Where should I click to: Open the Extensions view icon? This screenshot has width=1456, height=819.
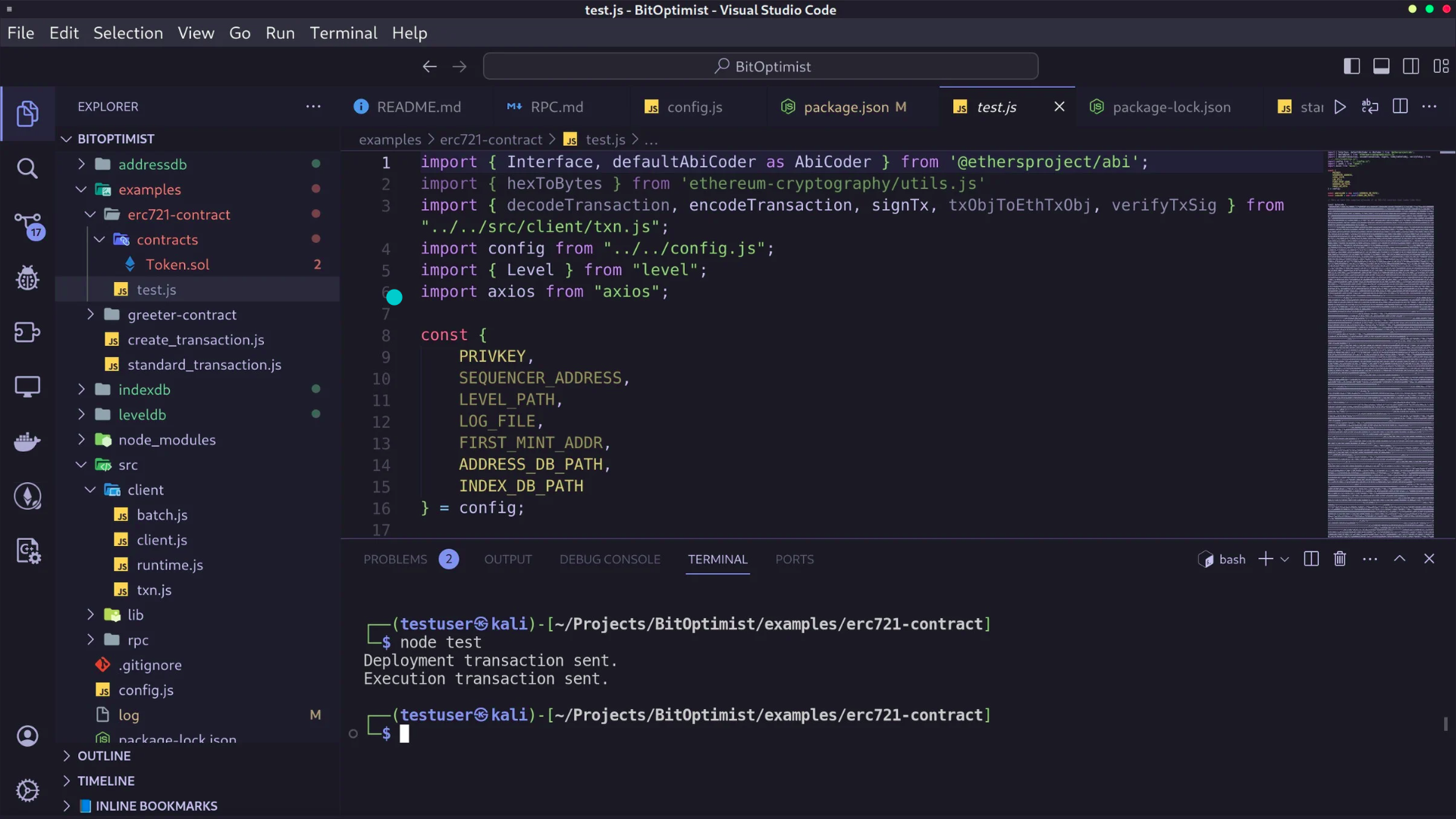(x=27, y=332)
